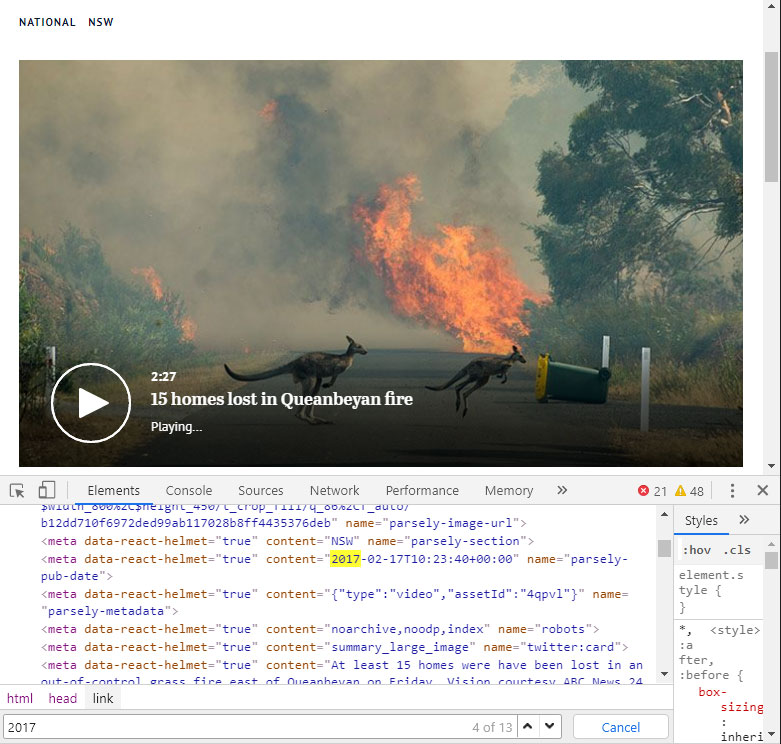Click the page vertical scrollbar thumb
Screen dimensions: 781x744
pyautogui.click(x=772, y=117)
